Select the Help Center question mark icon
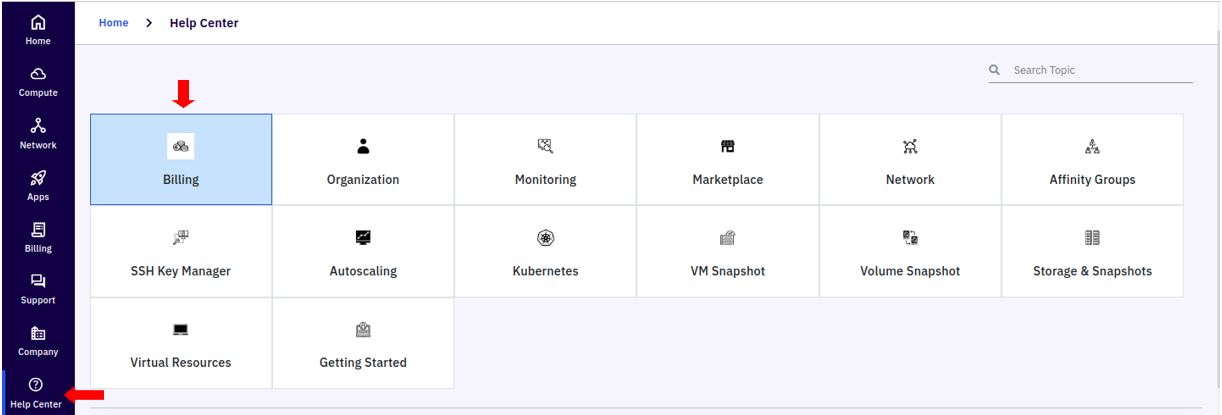Screen dimensions: 1222x415 pos(36,385)
